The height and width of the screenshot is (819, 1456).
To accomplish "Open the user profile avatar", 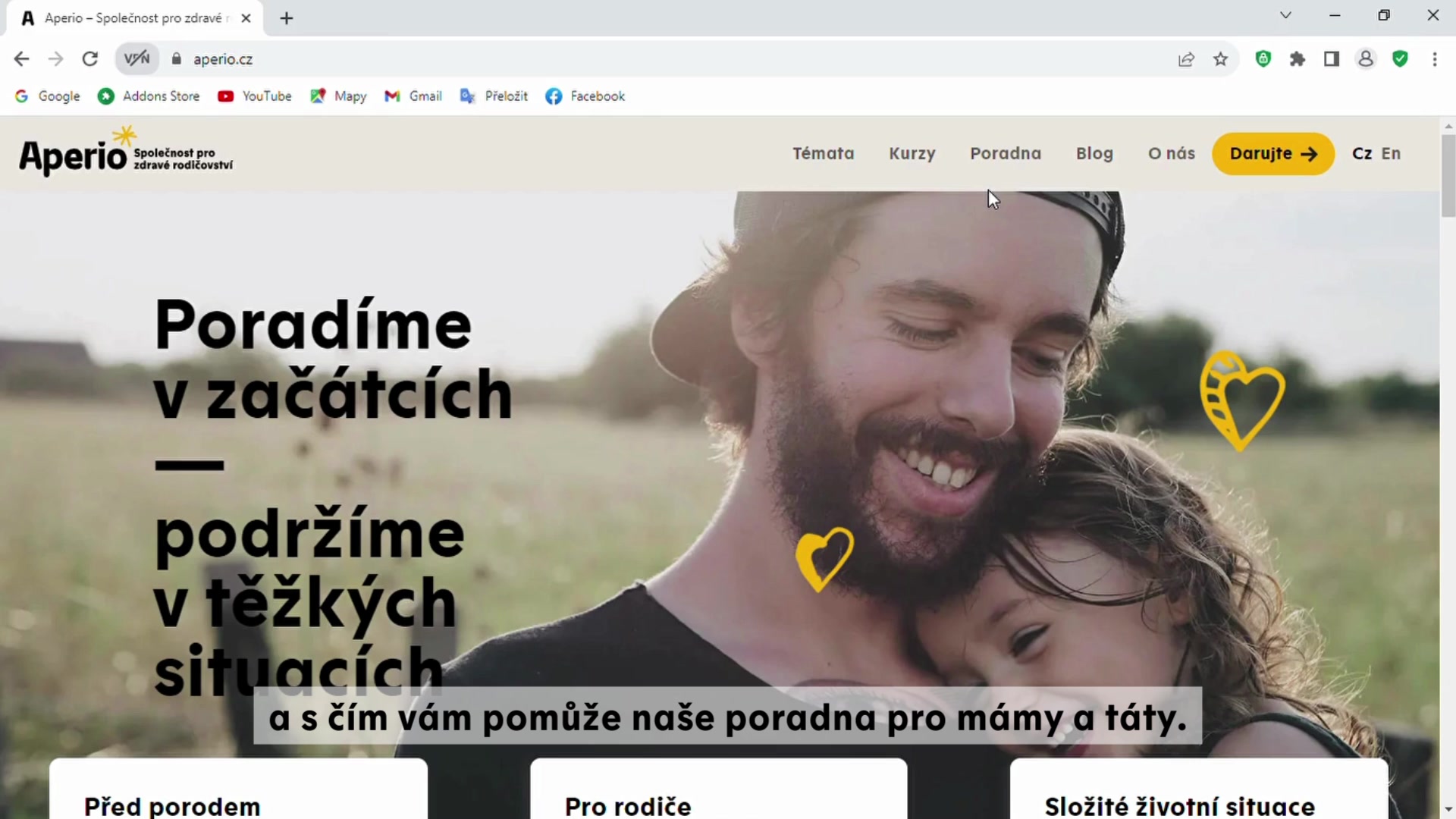I will 1366,59.
